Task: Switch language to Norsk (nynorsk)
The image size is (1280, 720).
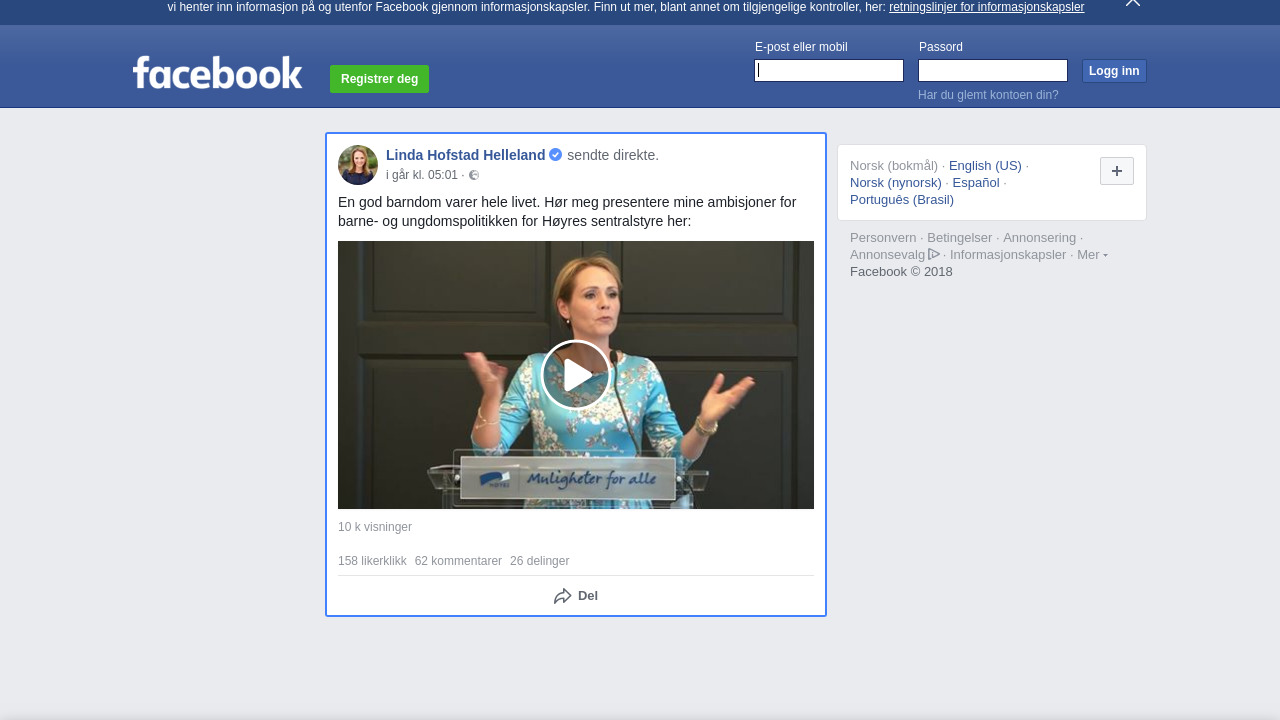Action: (x=896, y=183)
